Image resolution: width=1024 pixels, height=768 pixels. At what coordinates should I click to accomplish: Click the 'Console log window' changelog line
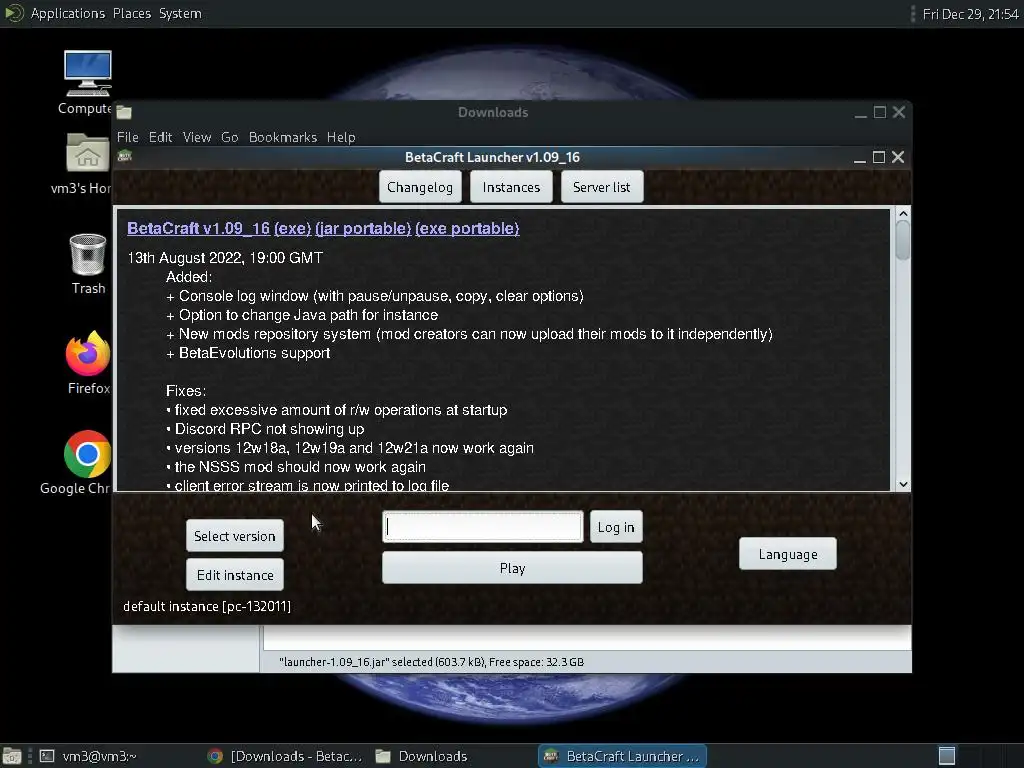[375, 296]
